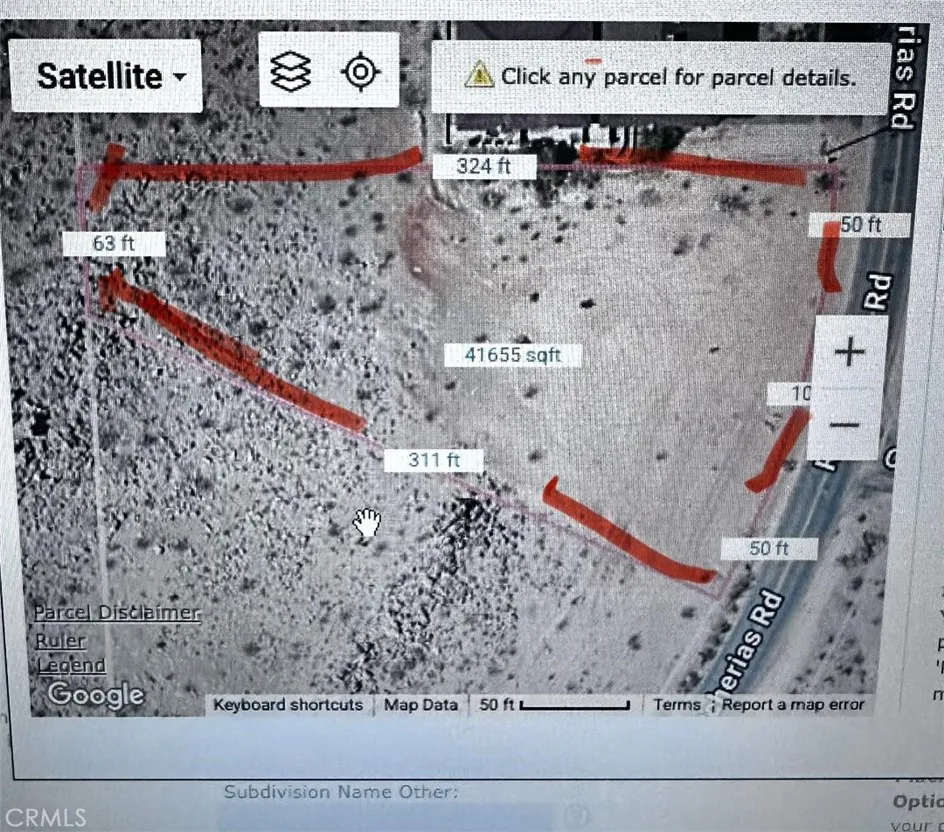Open Keyboard shortcuts on the map
Viewport: 944px width, 832px height.
288,705
